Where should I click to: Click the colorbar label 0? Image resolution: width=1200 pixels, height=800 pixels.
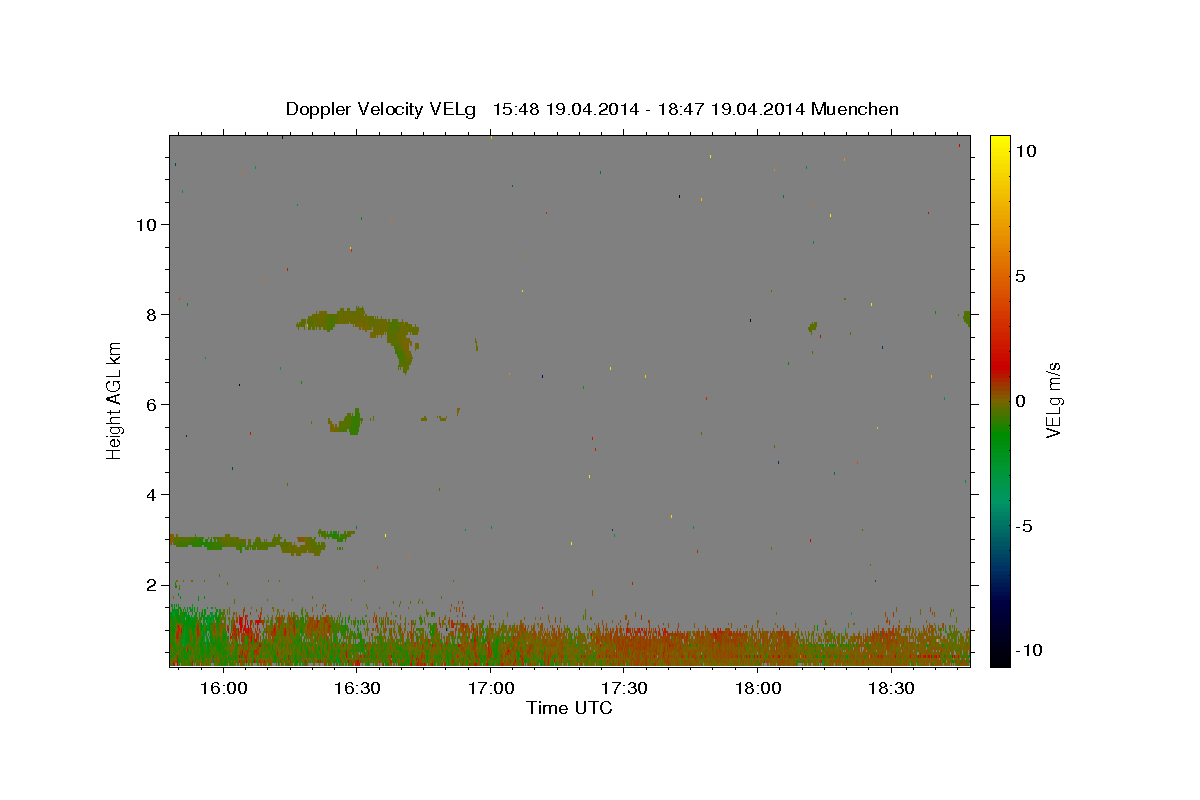click(1020, 401)
